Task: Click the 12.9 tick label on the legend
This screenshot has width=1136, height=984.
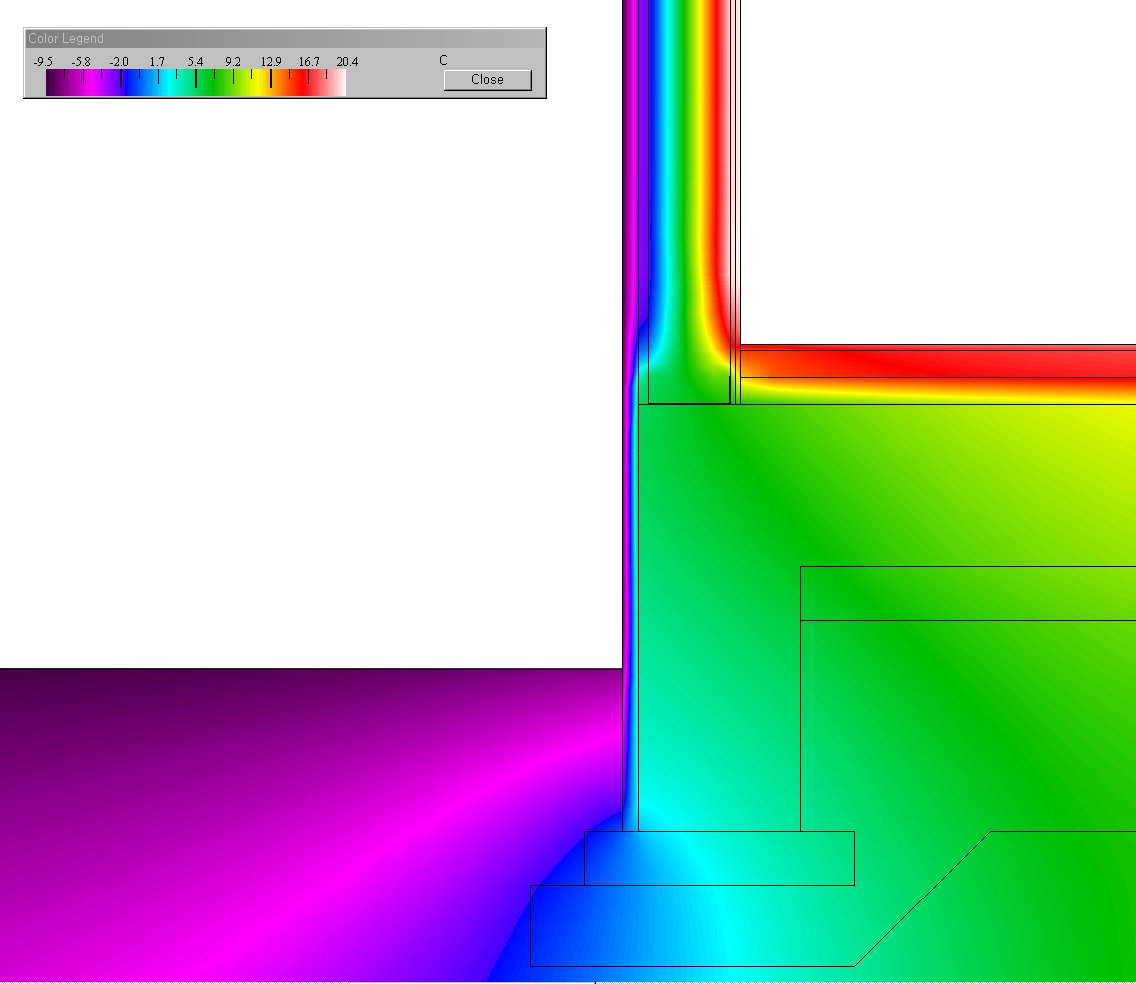Action: [271, 62]
